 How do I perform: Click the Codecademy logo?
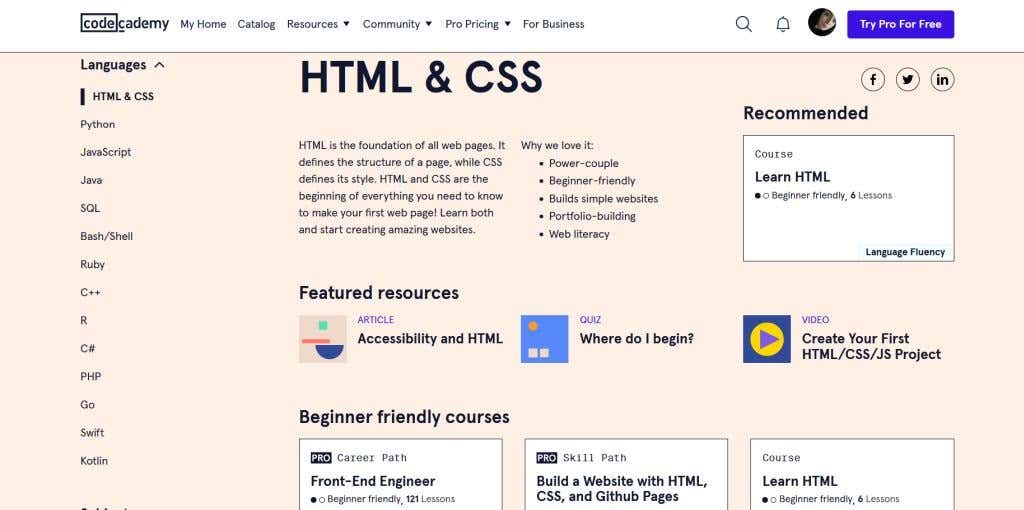[124, 23]
